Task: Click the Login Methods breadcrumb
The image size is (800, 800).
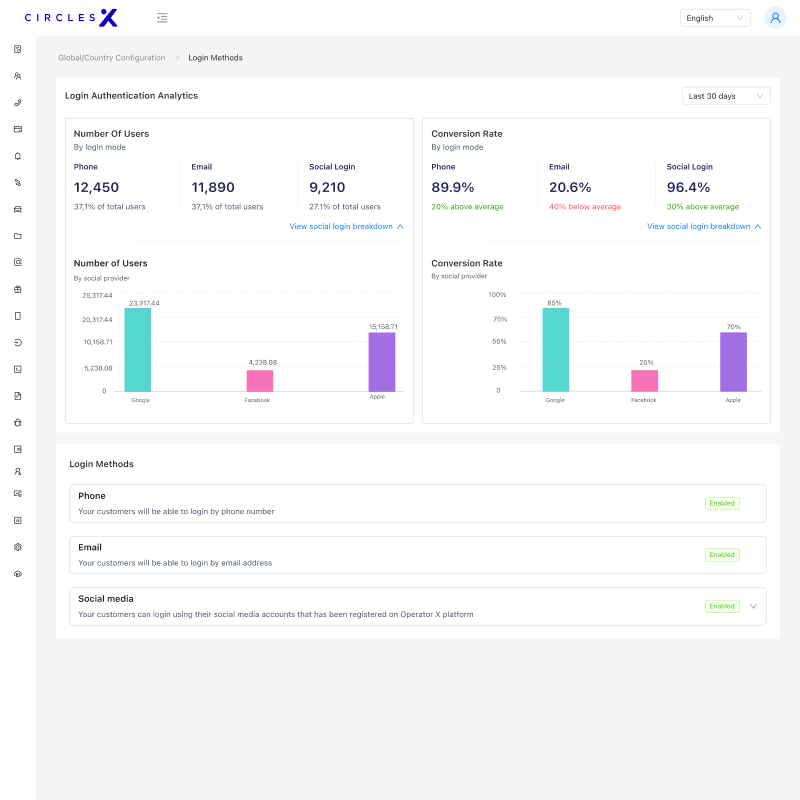Action: pyautogui.click(x=215, y=58)
